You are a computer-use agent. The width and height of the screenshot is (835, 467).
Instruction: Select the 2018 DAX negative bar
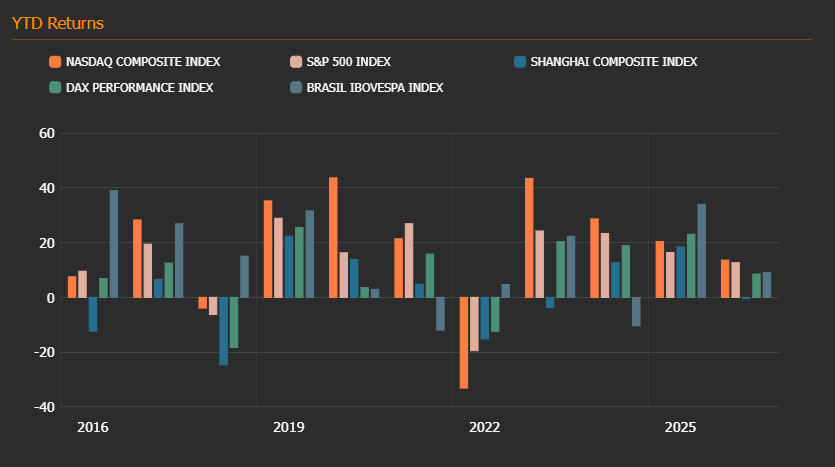pos(234,323)
